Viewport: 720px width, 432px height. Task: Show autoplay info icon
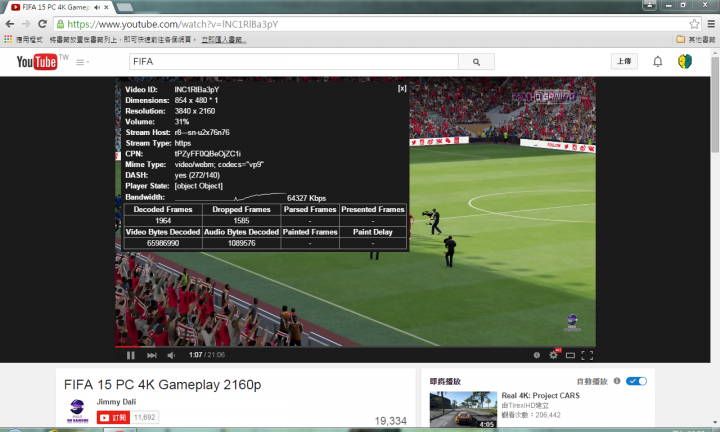coord(617,381)
